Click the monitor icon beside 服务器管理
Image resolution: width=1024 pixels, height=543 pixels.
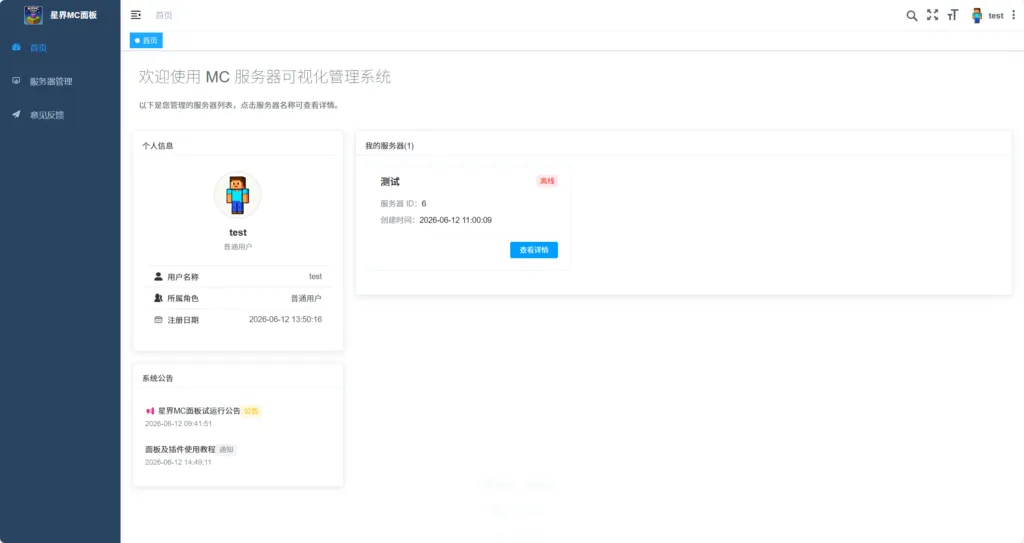pyautogui.click(x=16, y=81)
